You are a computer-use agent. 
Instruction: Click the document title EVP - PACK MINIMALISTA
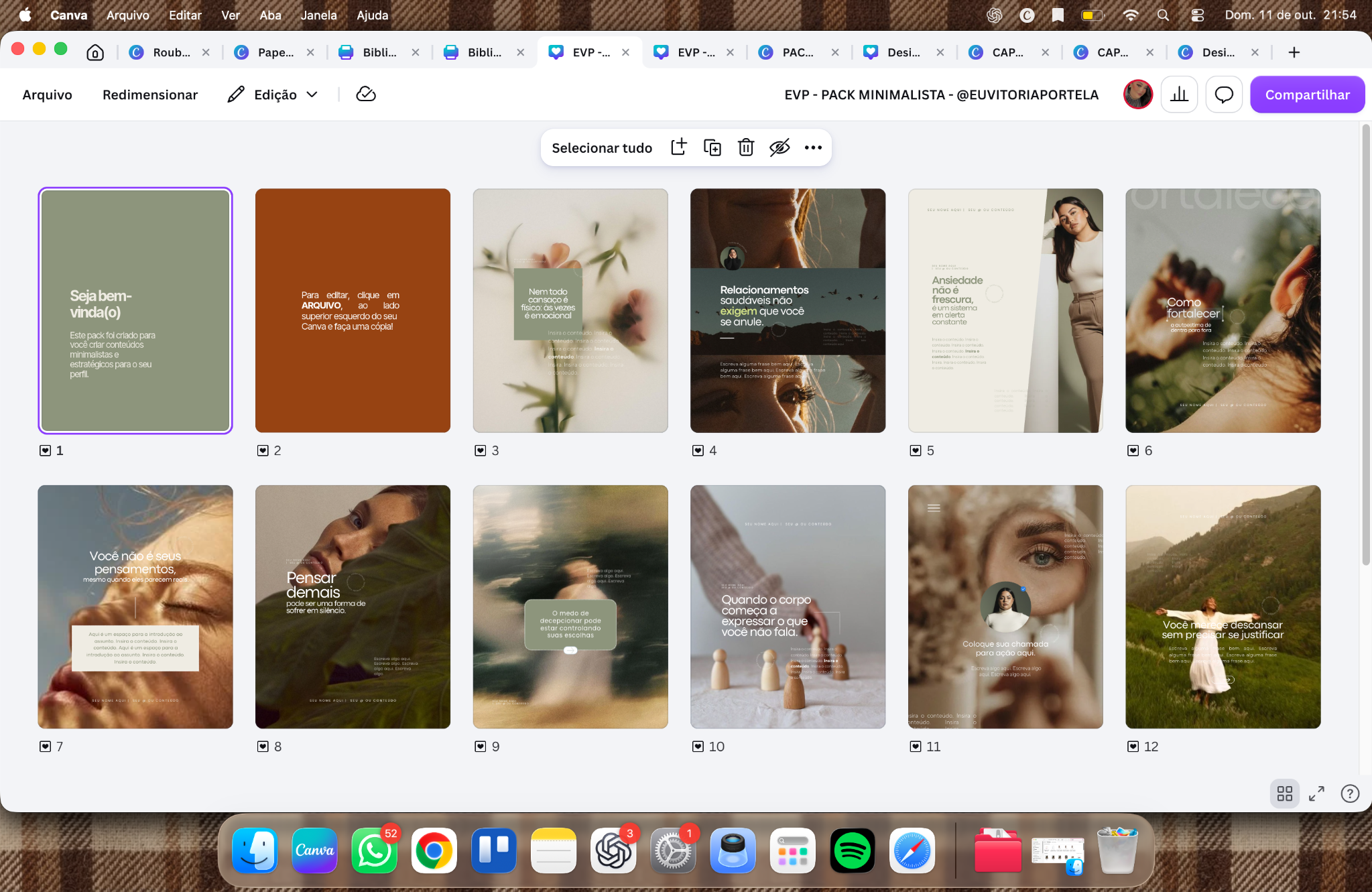(941, 94)
